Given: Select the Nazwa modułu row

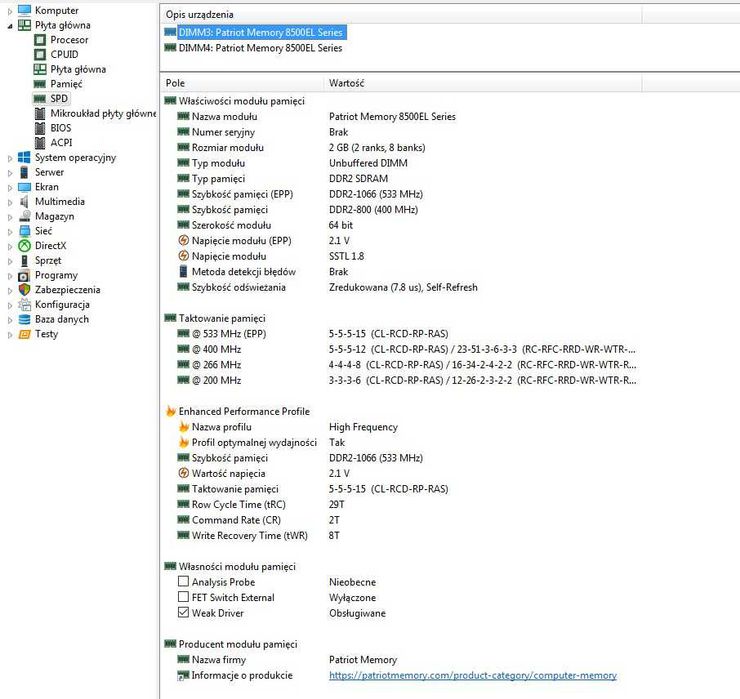Looking at the screenshot, I should coord(401,117).
